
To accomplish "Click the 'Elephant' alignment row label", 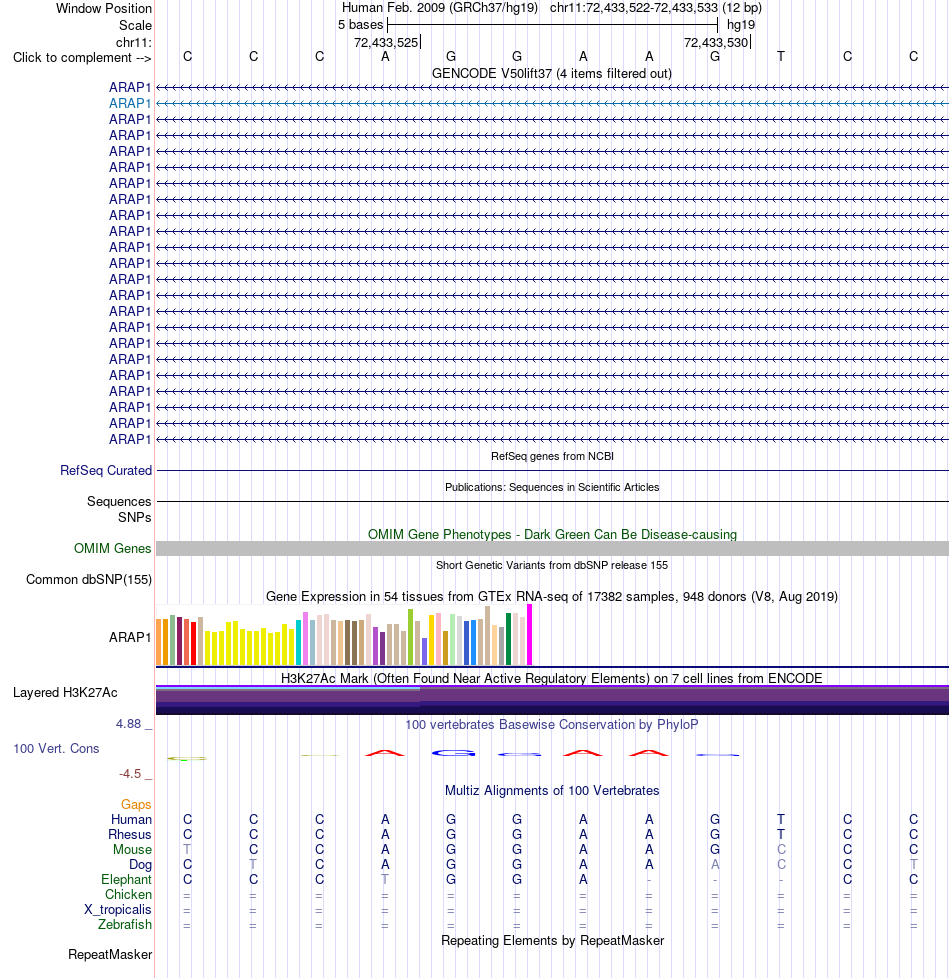I will tap(127, 879).
